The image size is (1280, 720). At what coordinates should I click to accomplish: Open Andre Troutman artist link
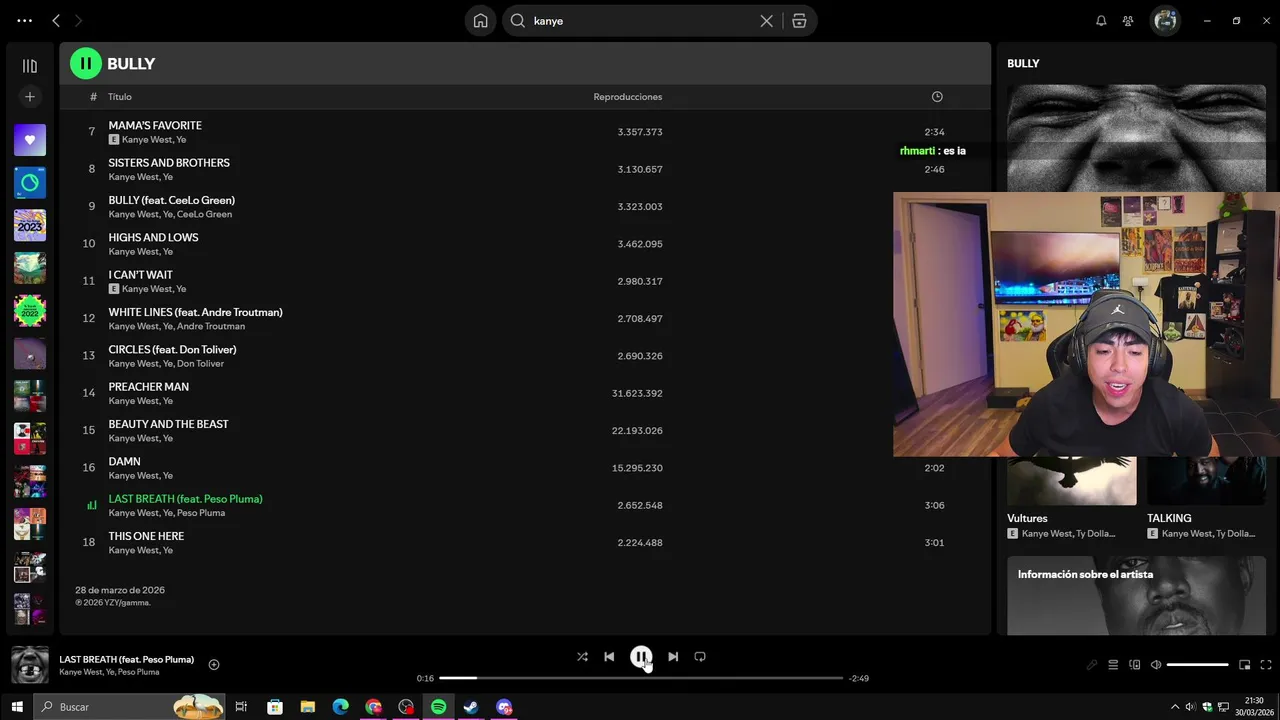pyautogui.click(x=211, y=326)
